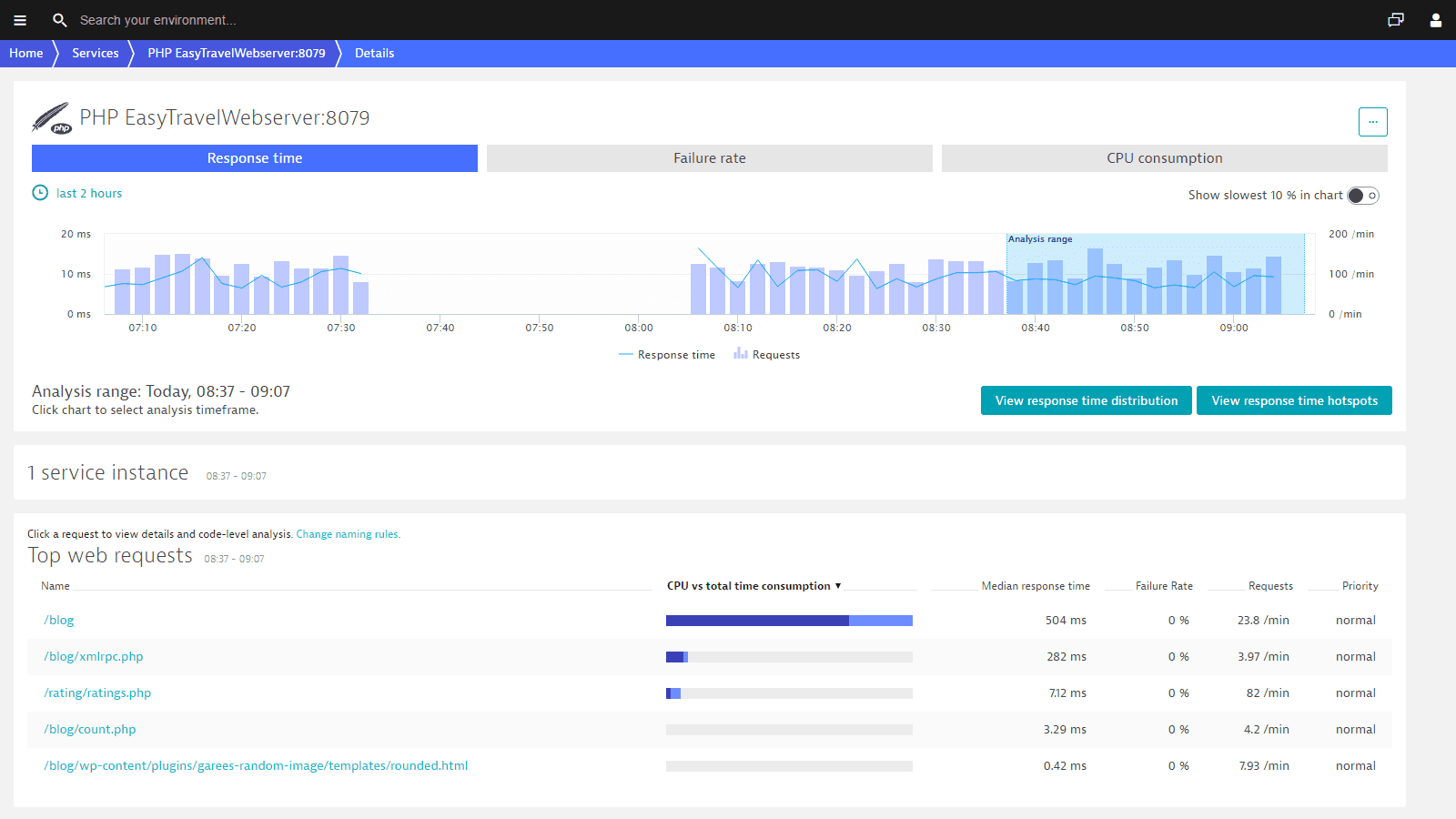Open /blog/count.php request
Image resolution: width=1456 pixels, height=819 pixels.
pos(90,729)
